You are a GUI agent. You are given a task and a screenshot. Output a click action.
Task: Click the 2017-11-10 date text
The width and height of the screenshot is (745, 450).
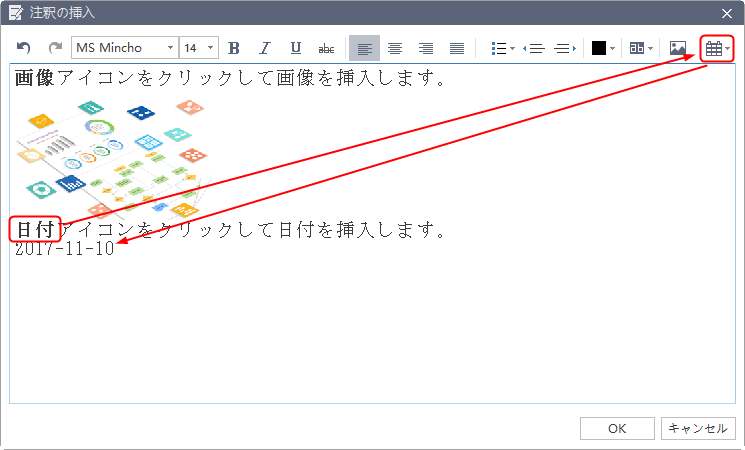click(x=65, y=248)
